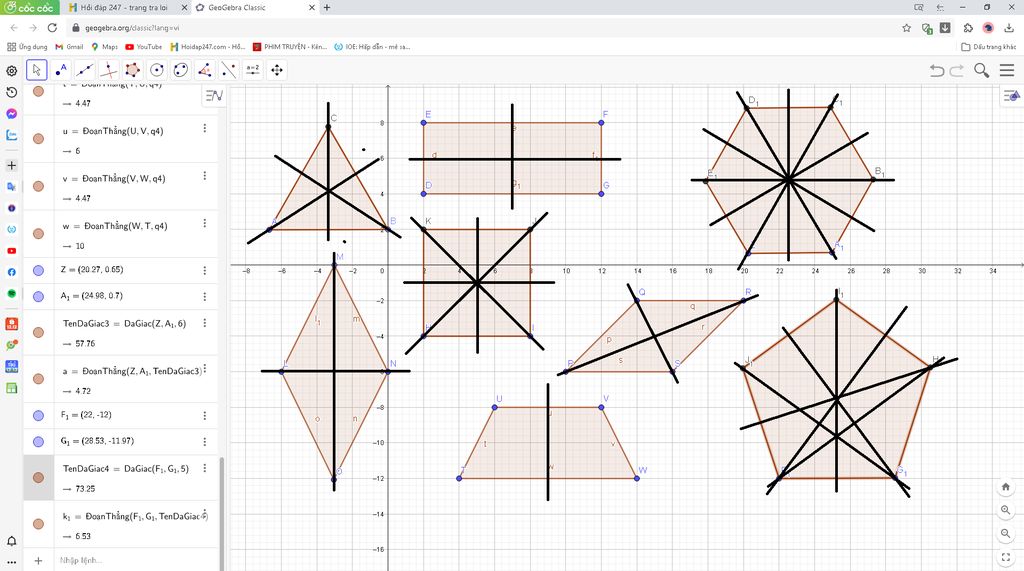This screenshot has width=1024, height=571.
Task: Open the GeoGebra search magnifier
Action: click(981, 70)
